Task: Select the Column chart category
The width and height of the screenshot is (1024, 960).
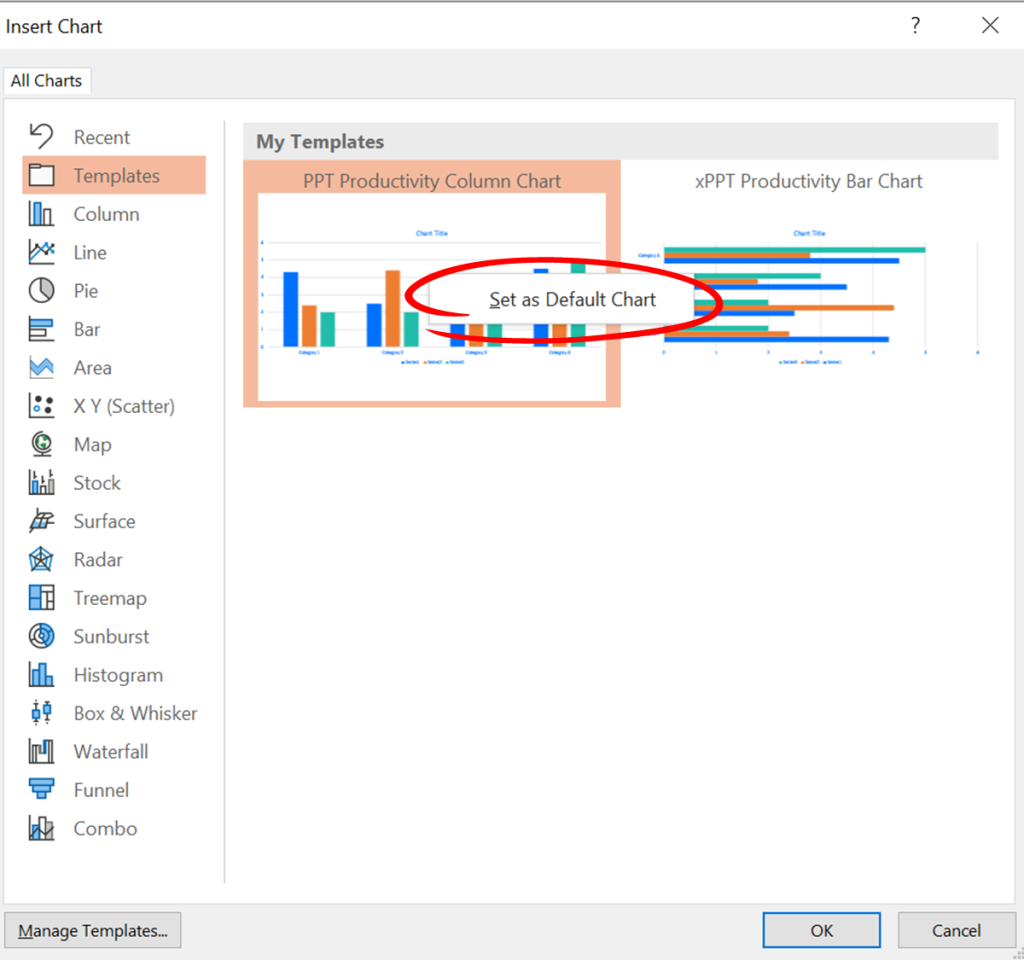Action: [x=106, y=214]
